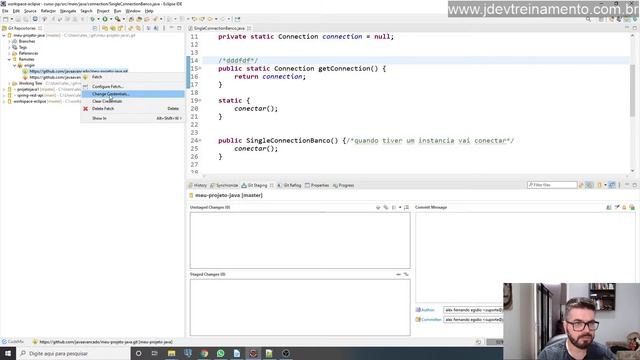Expand the workspace-eclipse repository node
This screenshot has height=360, width=640.
4,101
